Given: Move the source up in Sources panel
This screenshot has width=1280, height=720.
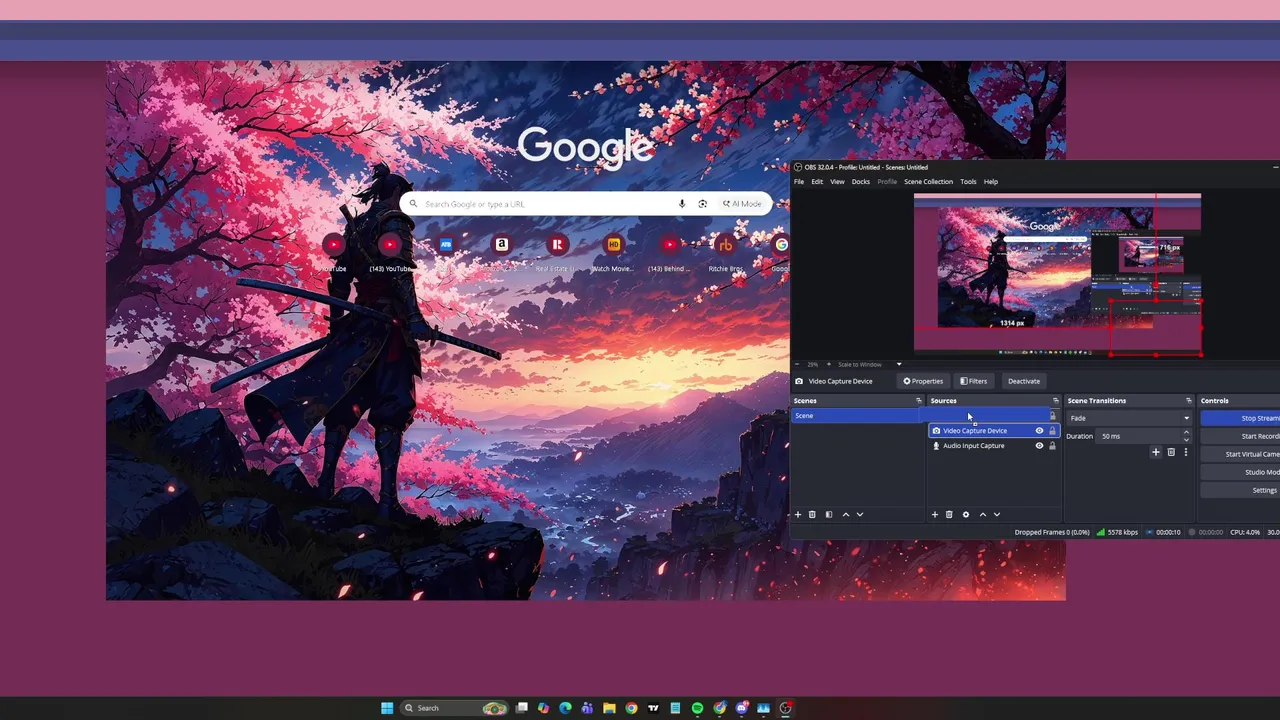Looking at the screenshot, I should (x=982, y=514).
